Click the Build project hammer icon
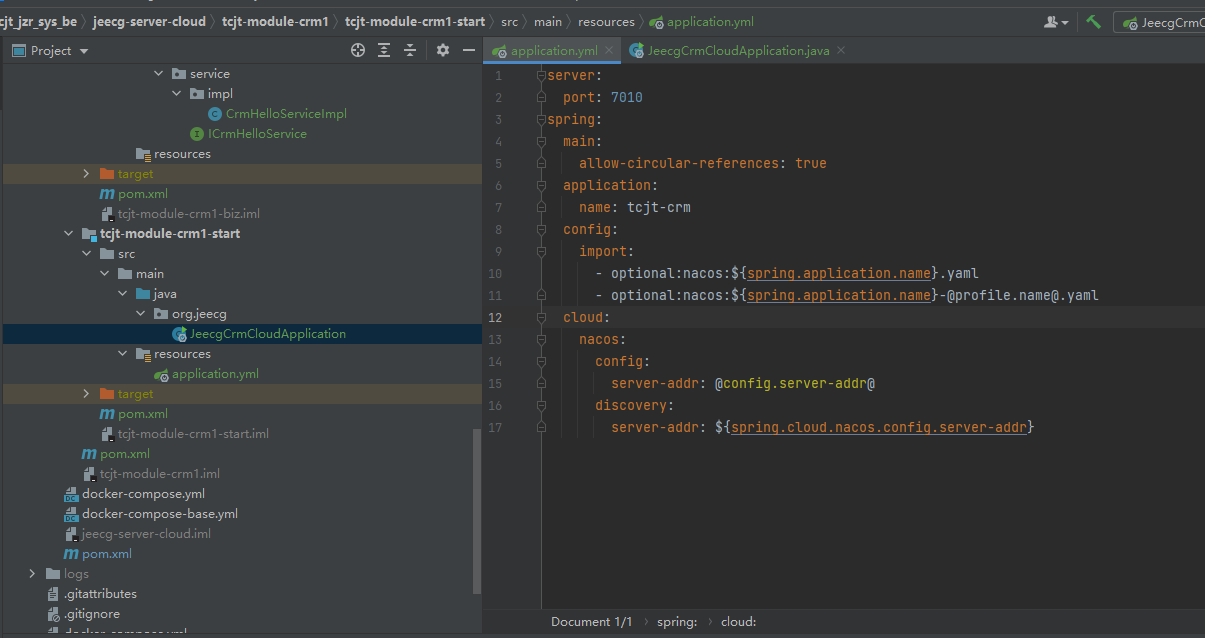The height and width of the screenshot is (638, 1205). 1093,21
